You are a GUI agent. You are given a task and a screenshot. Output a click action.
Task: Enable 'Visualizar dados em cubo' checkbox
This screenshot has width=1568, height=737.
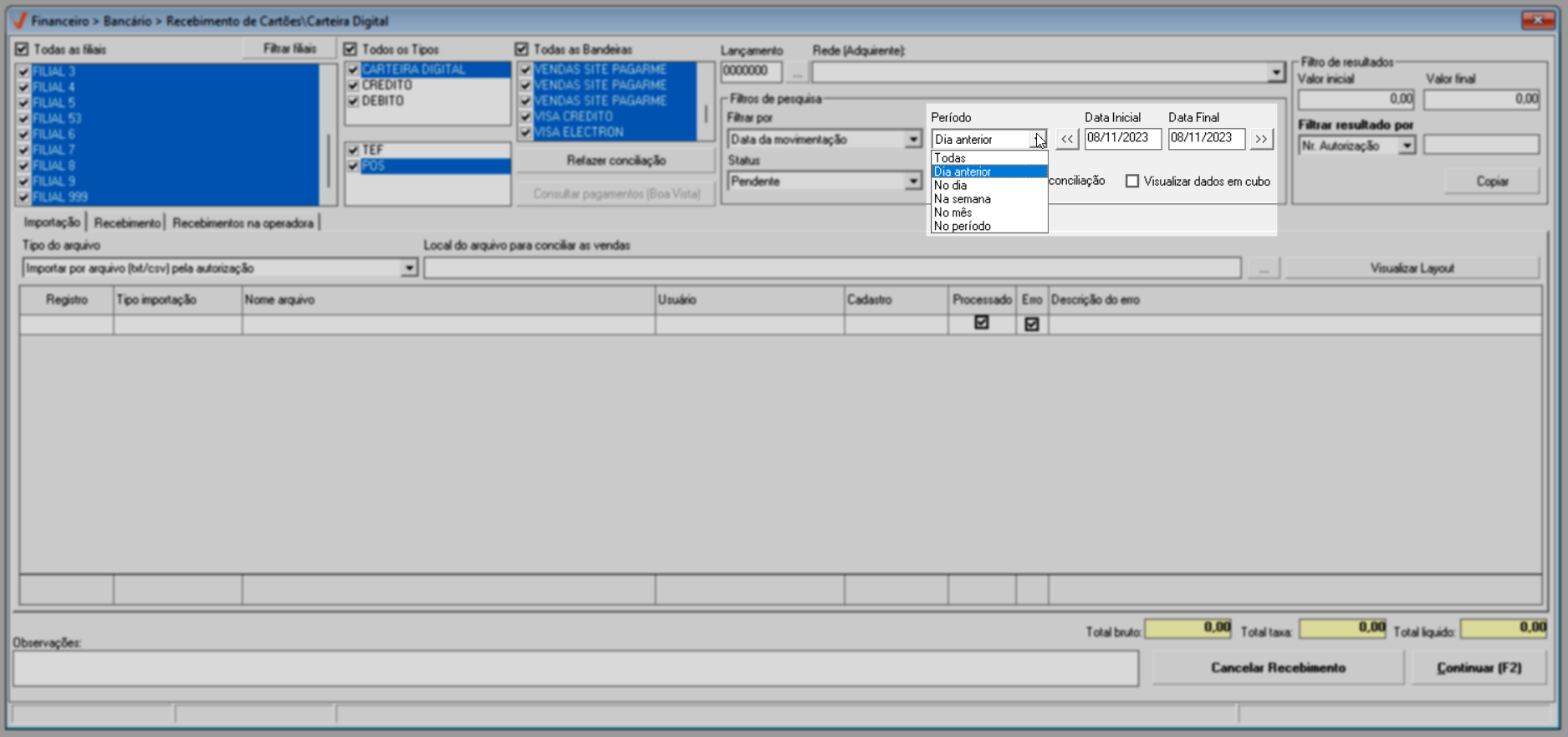click(1132, 182)
